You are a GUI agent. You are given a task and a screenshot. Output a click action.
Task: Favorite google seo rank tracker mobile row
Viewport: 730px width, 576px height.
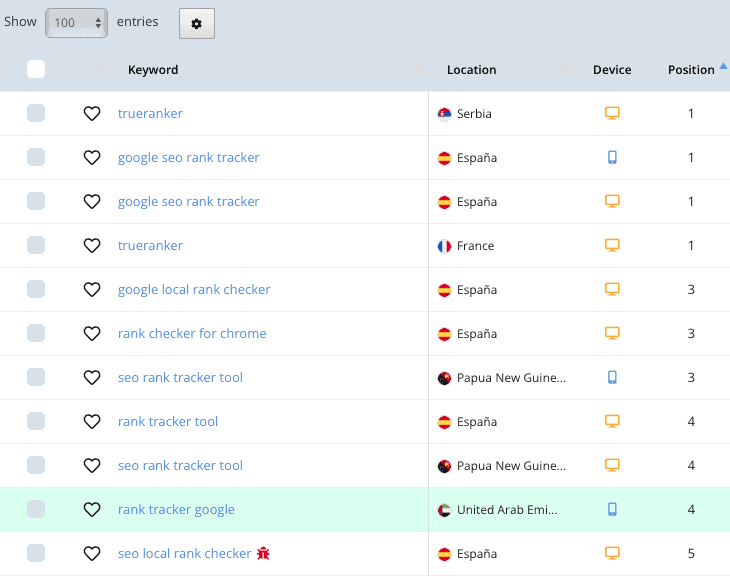tap(92, 157)
